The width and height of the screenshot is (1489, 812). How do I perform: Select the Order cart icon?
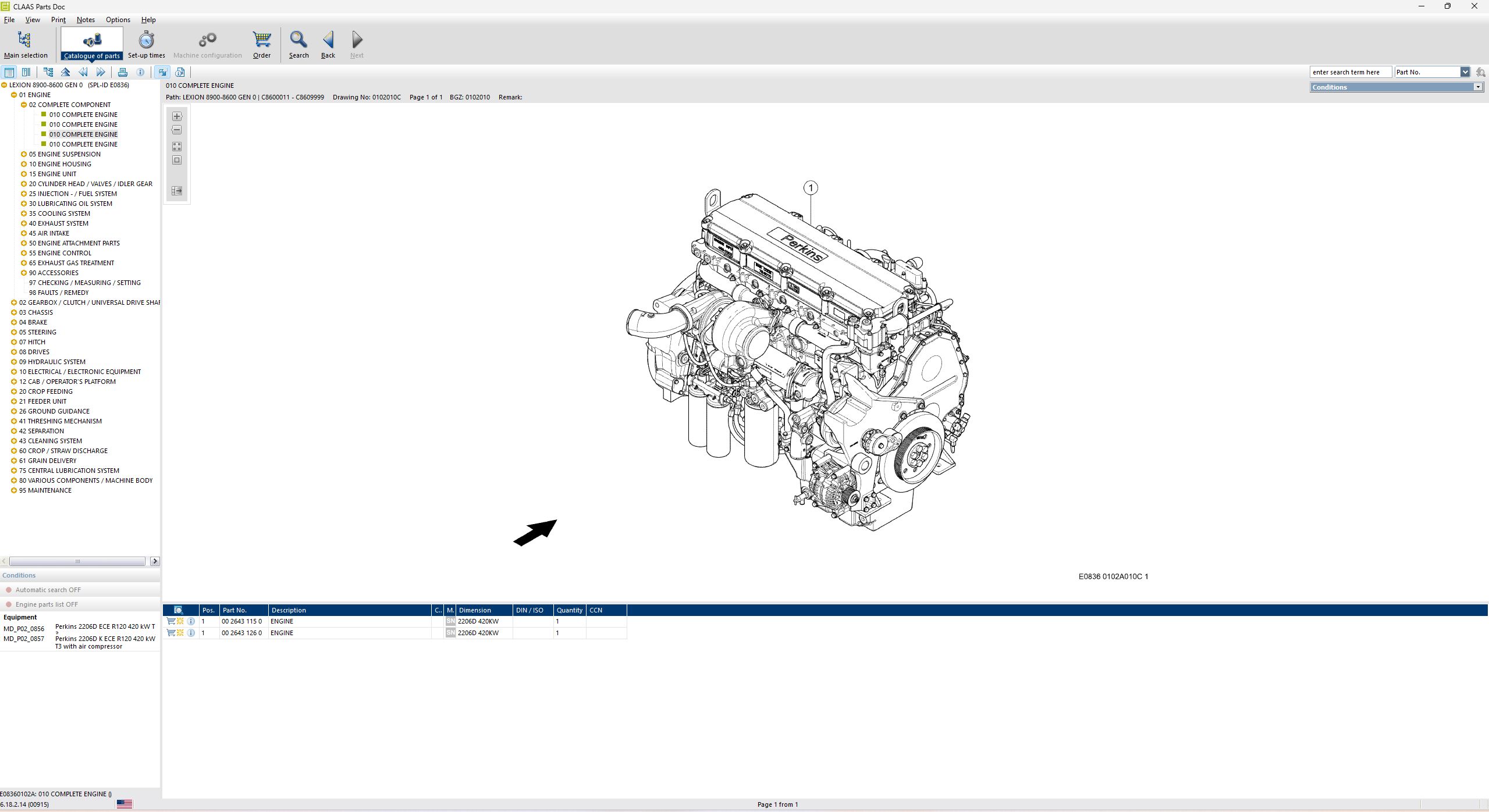click(x=261, y=41)
